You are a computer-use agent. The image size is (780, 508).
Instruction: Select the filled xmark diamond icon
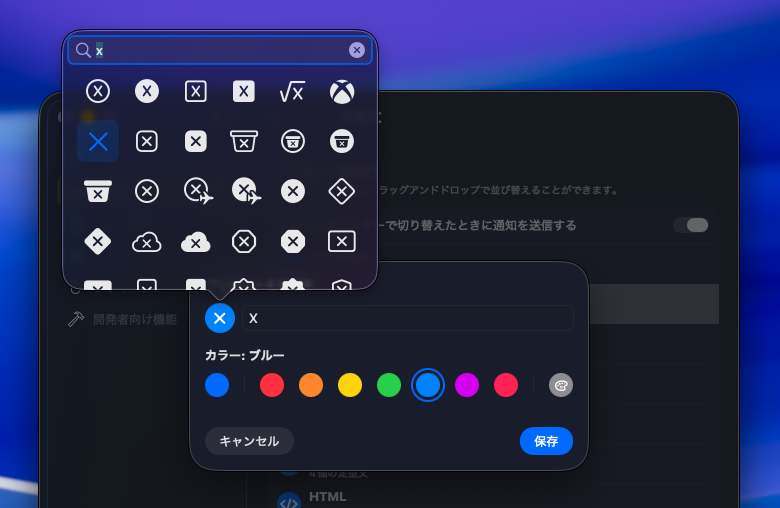(x=98, y=242)
